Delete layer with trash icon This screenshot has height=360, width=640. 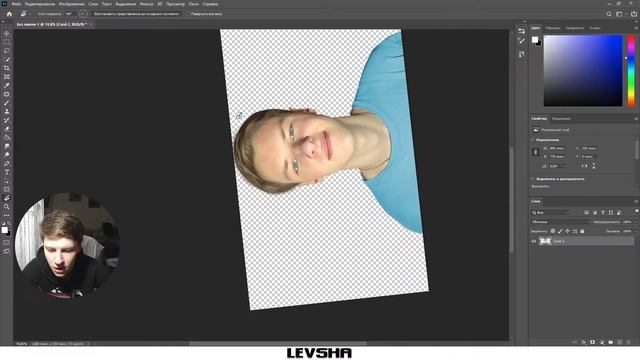point(629,342)
